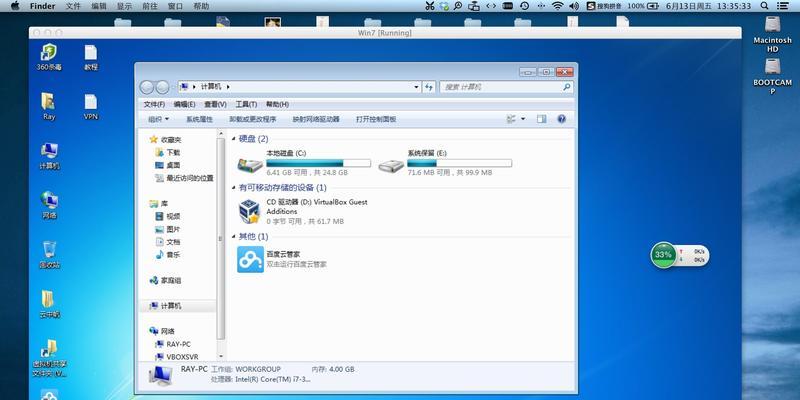Select the BOOTCAMP drive icon
Screen dimensions: 800x400
pyautogui.click(x=772, y=77)
